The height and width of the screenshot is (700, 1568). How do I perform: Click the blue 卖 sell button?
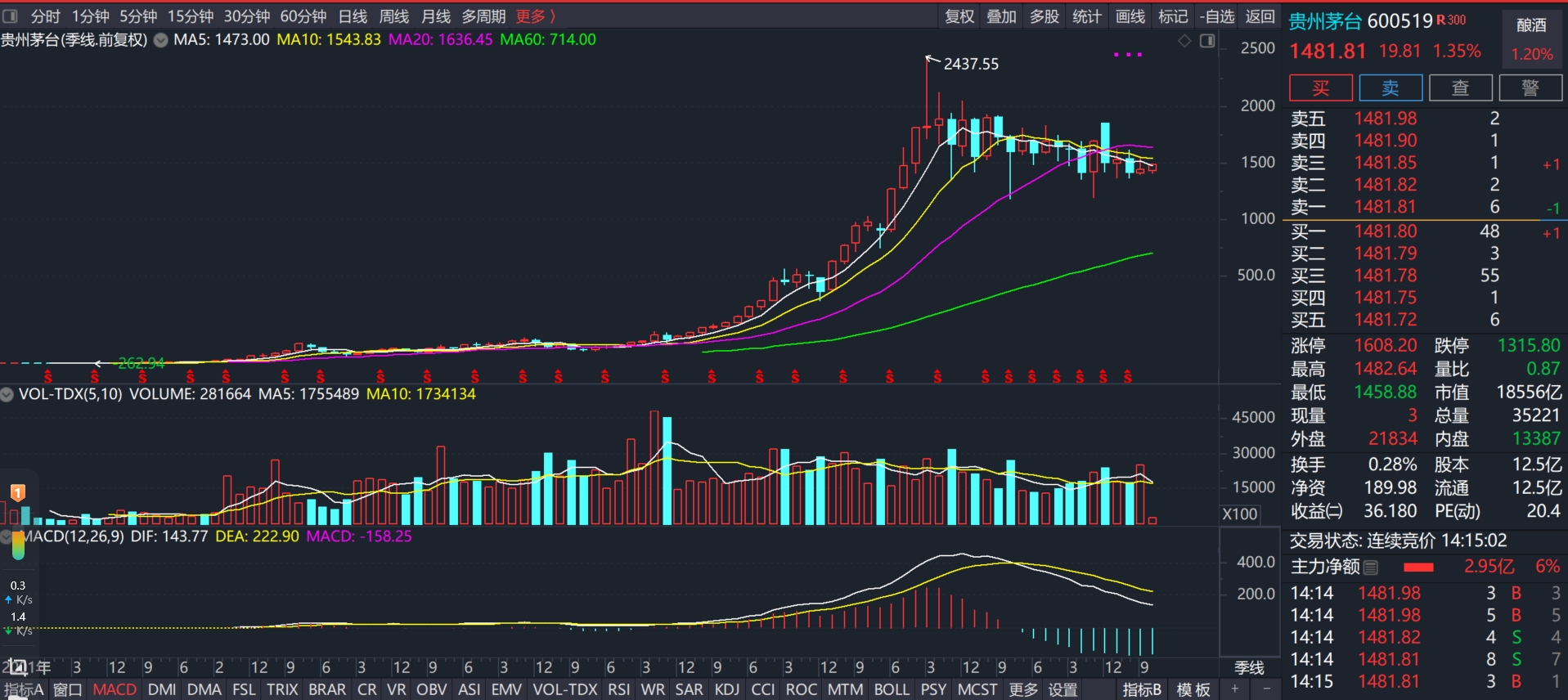(x=1391, y=87)
